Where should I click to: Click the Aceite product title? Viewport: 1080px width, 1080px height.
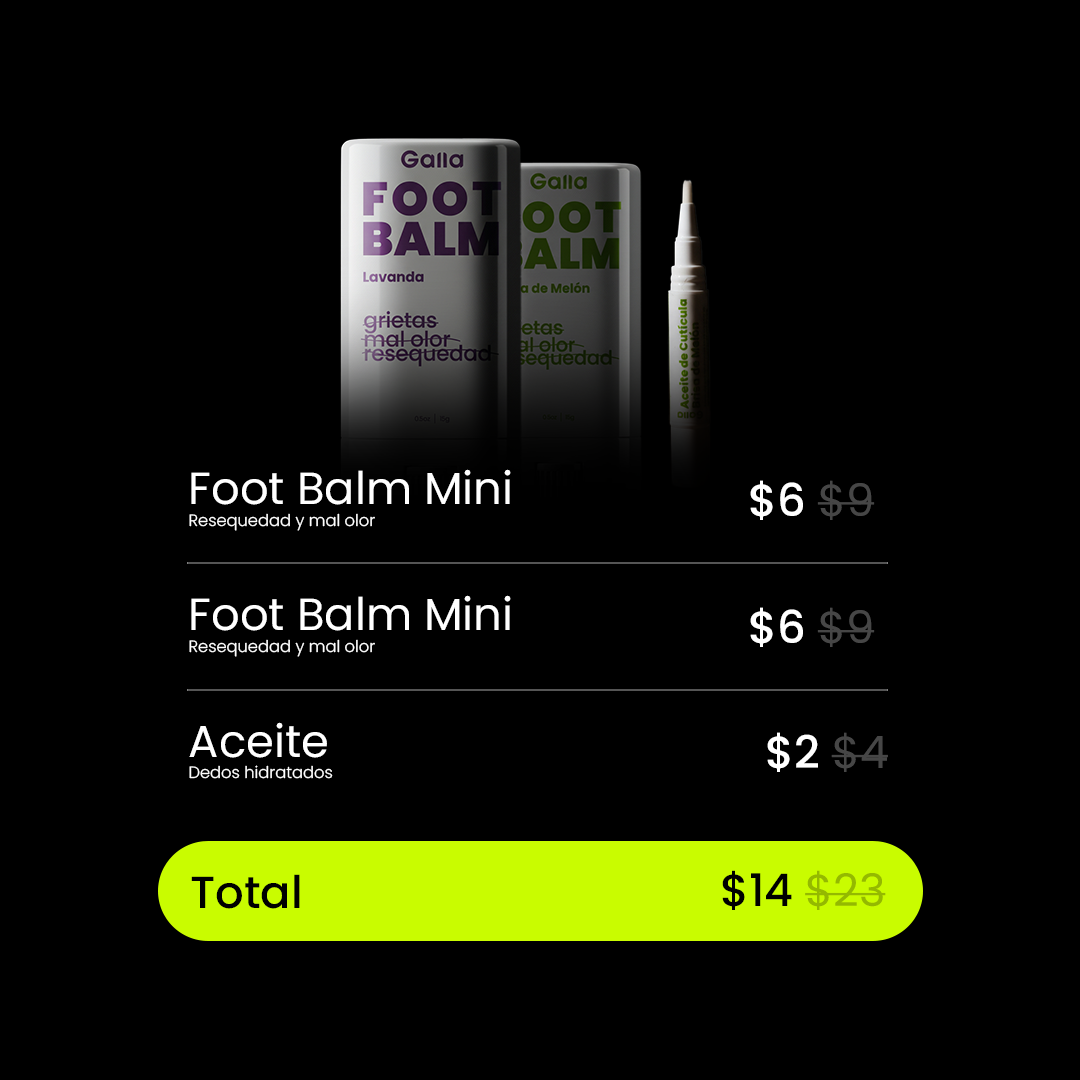[258, 741]
